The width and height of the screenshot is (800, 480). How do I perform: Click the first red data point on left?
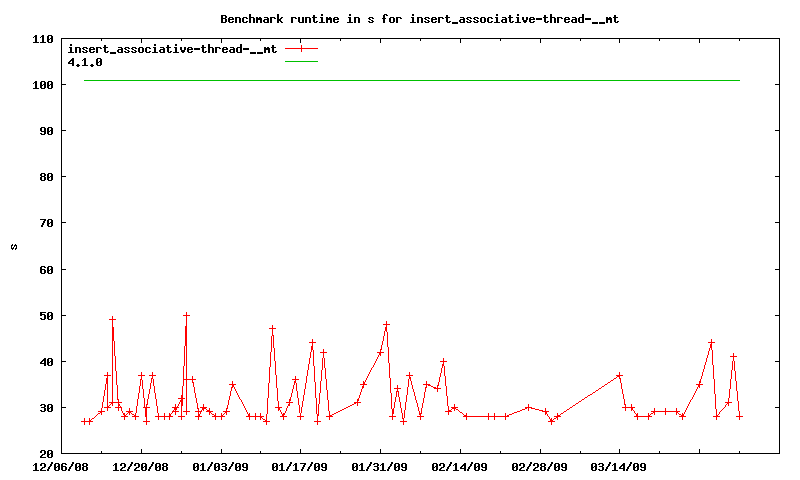(x=84, y=421)
